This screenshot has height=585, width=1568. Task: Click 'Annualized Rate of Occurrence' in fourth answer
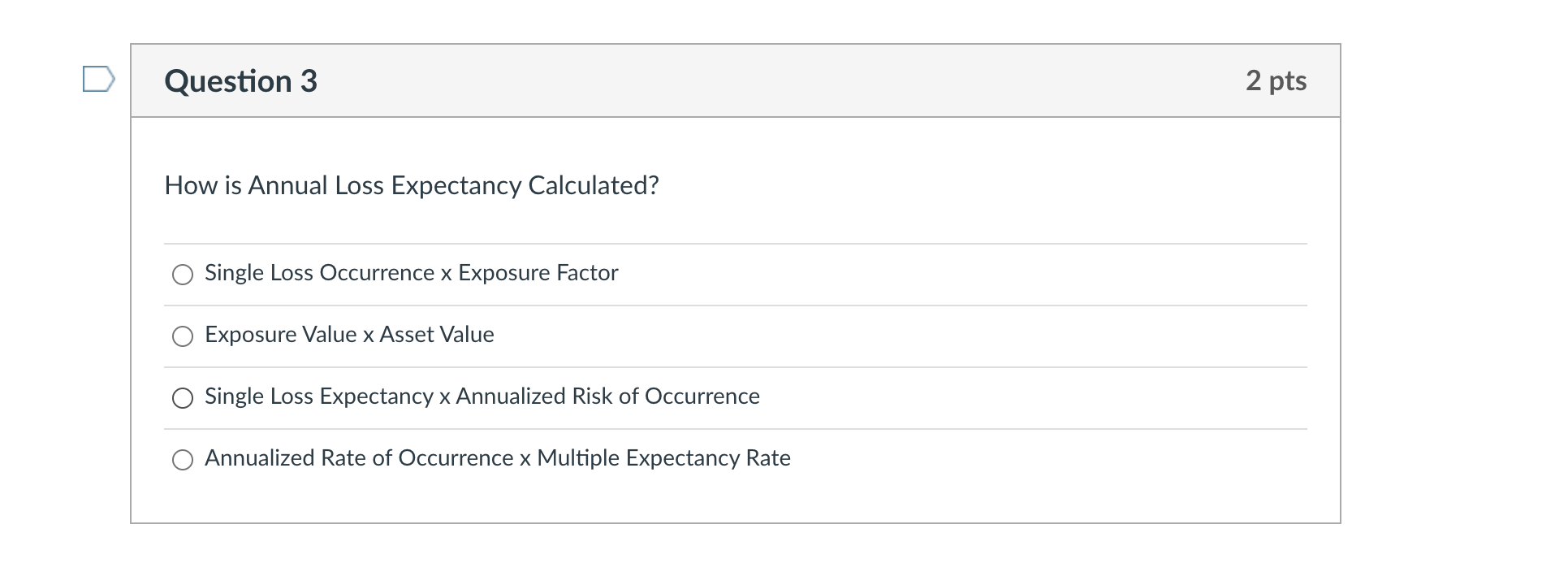(x=359, y=458)
